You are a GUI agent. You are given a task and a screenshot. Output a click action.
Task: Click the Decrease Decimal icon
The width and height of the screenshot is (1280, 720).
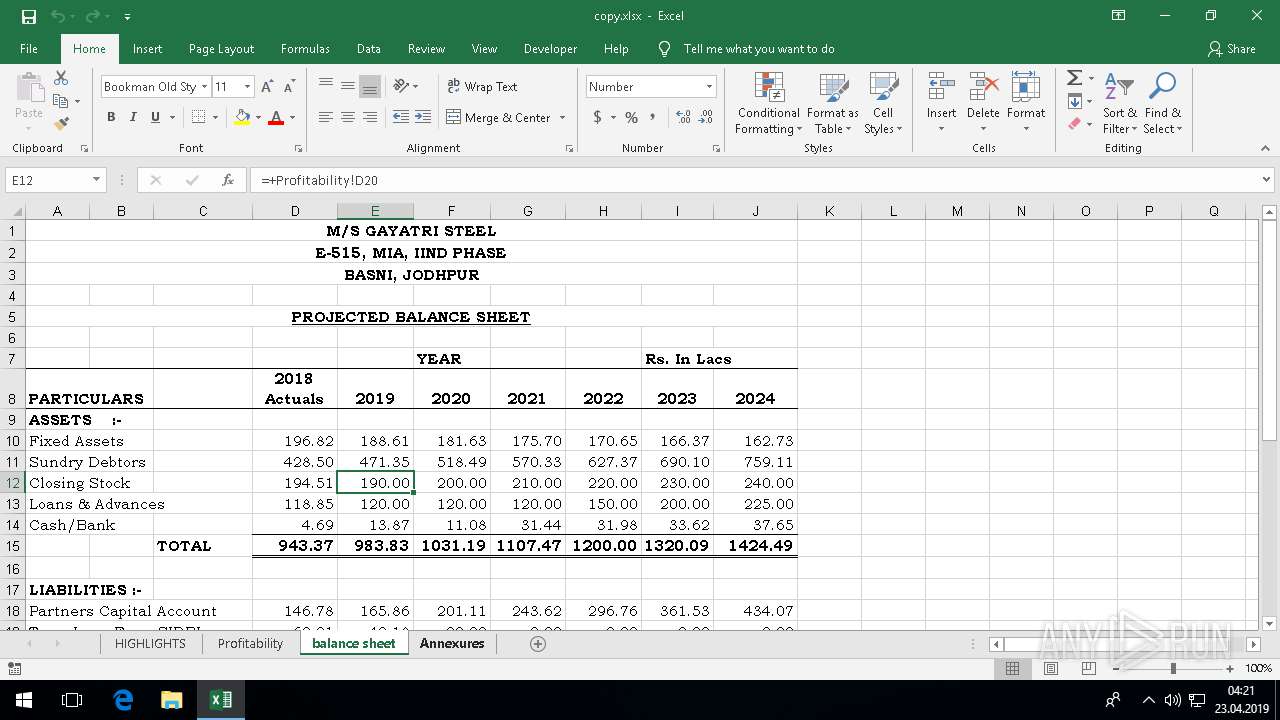tap(706, 117)
